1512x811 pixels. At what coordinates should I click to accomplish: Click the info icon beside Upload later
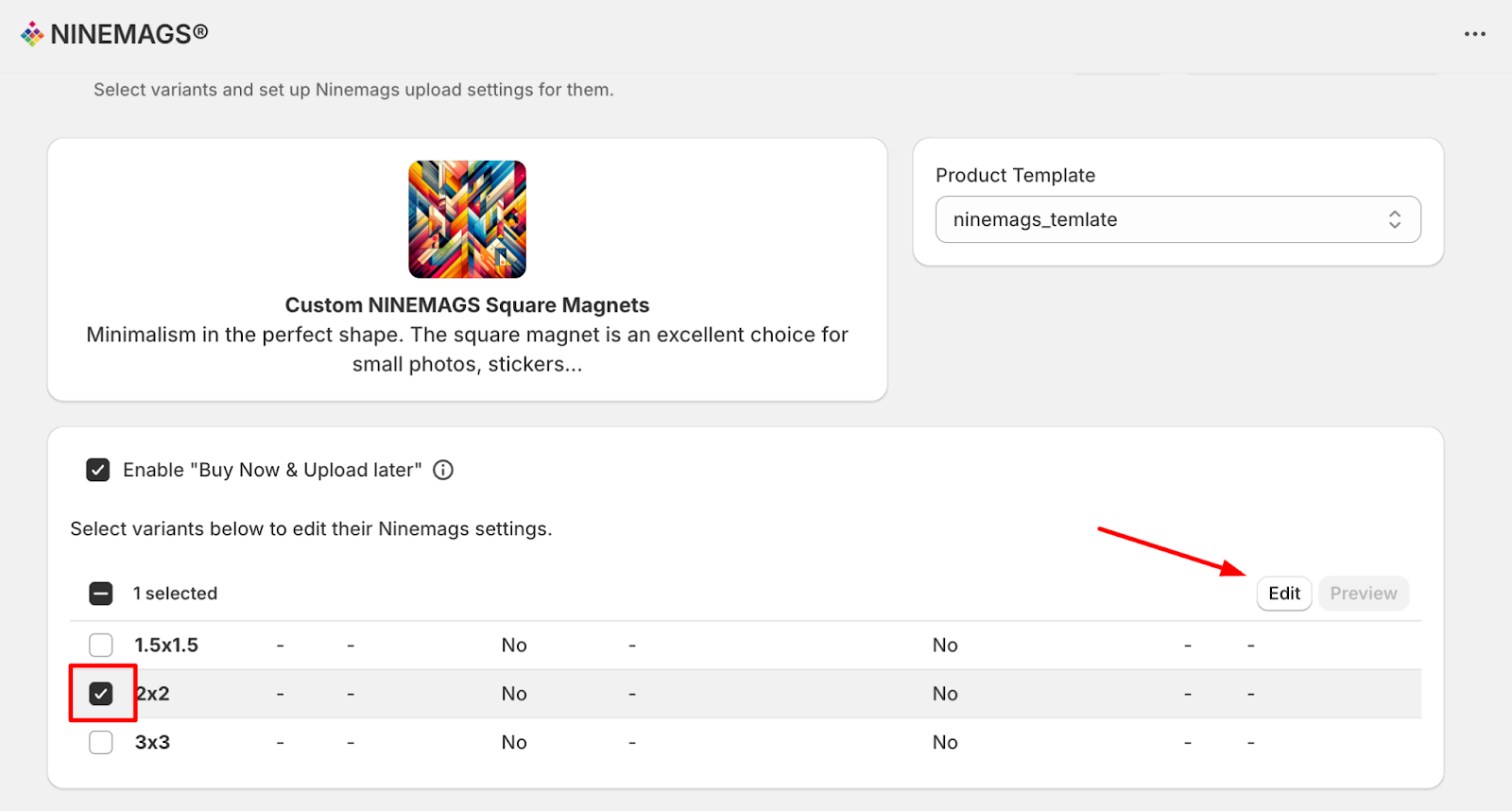(443, 470)
